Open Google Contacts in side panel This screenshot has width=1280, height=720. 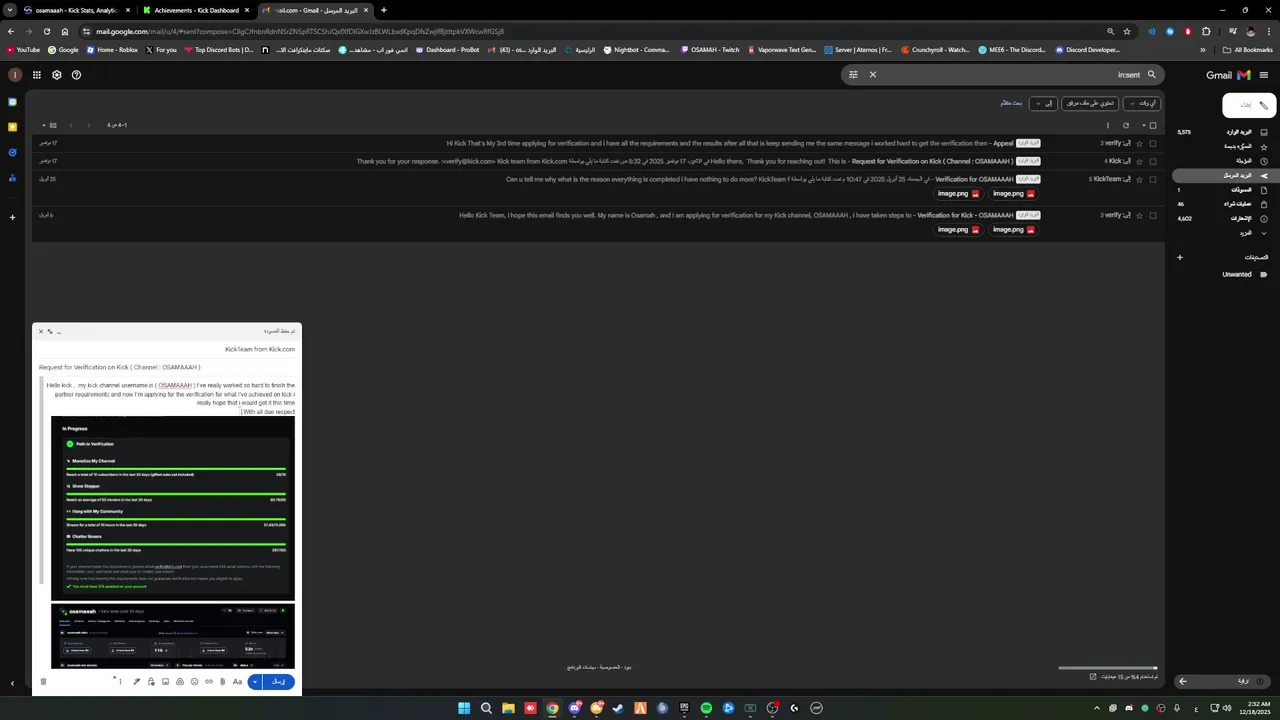[12, 178]
